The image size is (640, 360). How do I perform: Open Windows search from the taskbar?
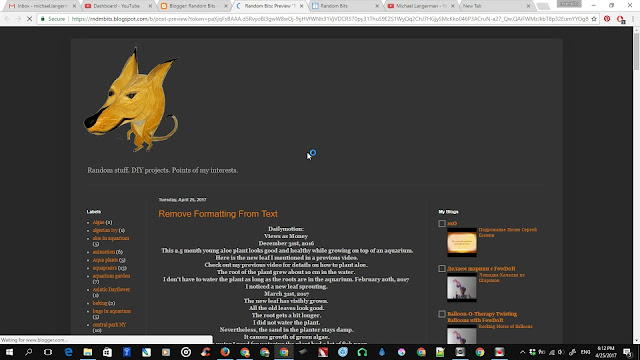click(29, 352)
